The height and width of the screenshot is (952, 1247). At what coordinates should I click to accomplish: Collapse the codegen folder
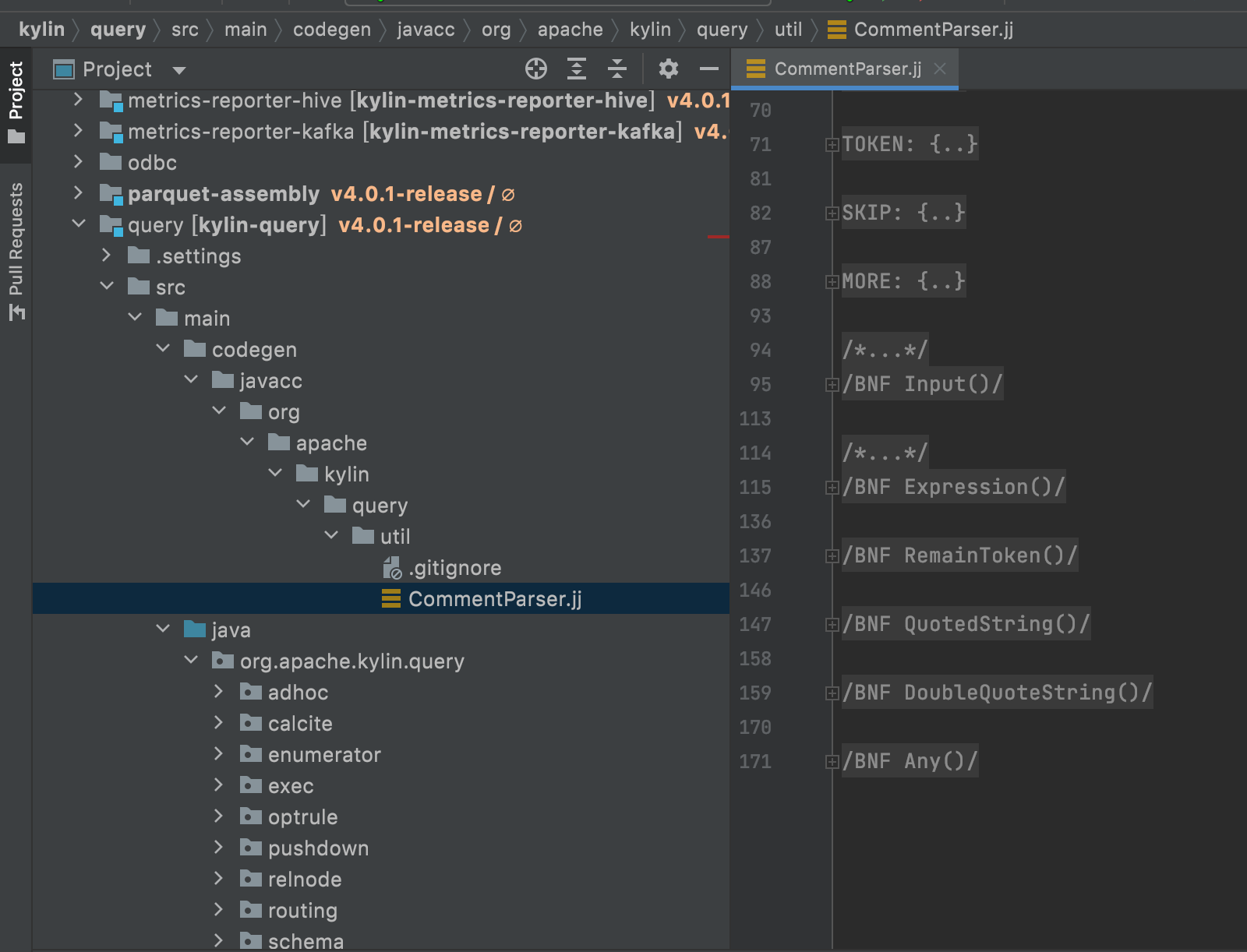point(163,349)
